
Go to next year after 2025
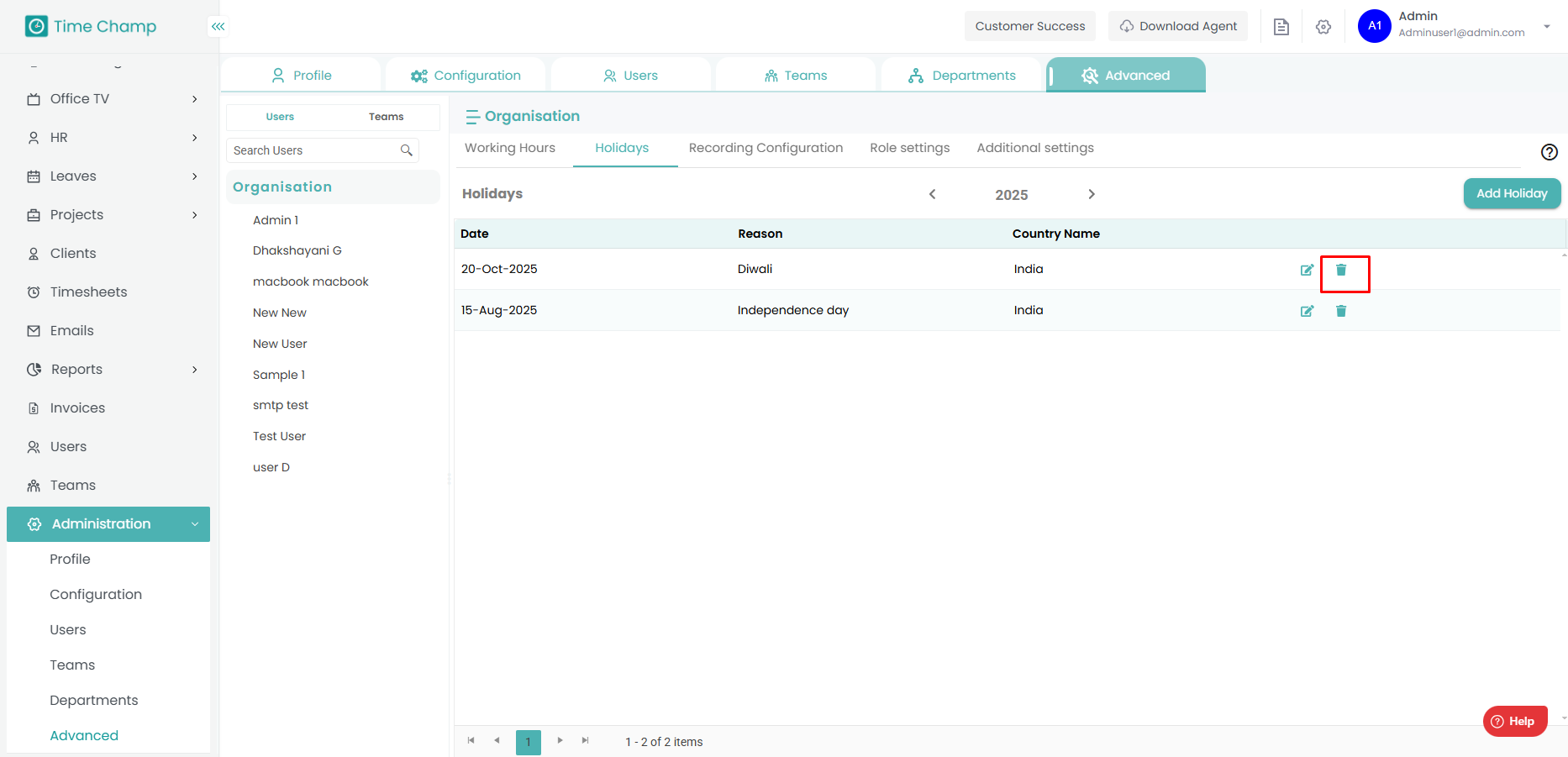click(1092, 194)
